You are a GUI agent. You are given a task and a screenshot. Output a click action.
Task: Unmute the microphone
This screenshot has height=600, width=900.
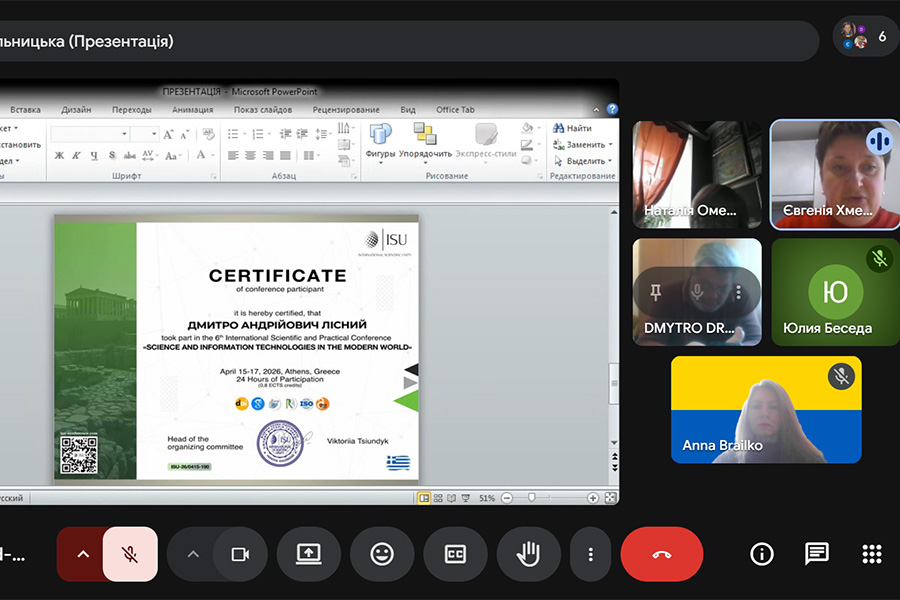[x=130, y=554]
